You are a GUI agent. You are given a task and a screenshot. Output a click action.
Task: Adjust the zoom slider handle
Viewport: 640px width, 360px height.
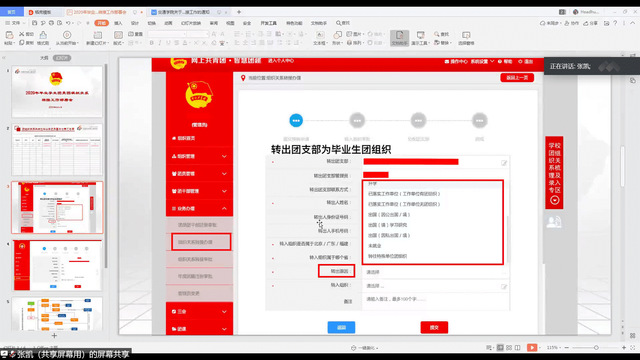tap(596, 347)
